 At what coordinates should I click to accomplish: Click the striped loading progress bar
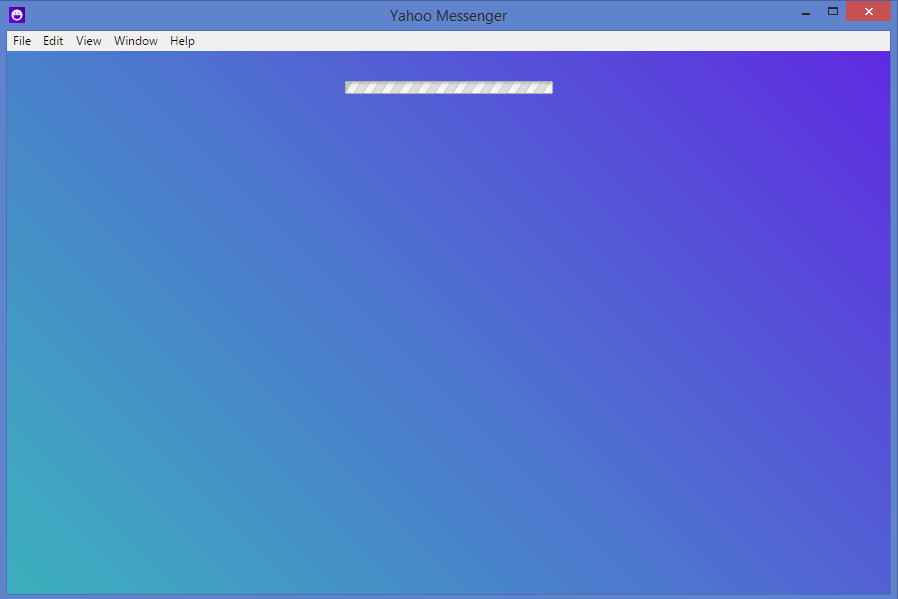click(449, 88)
